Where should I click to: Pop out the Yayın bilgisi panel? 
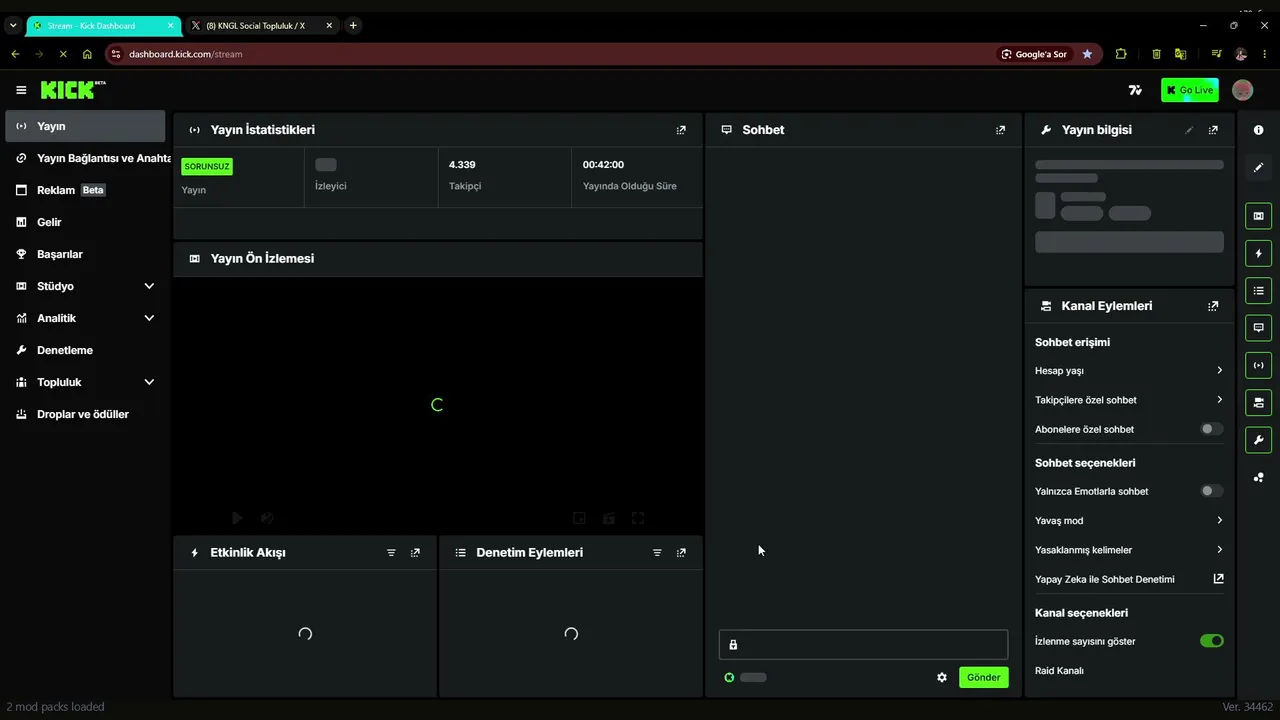pos(1213,130)
